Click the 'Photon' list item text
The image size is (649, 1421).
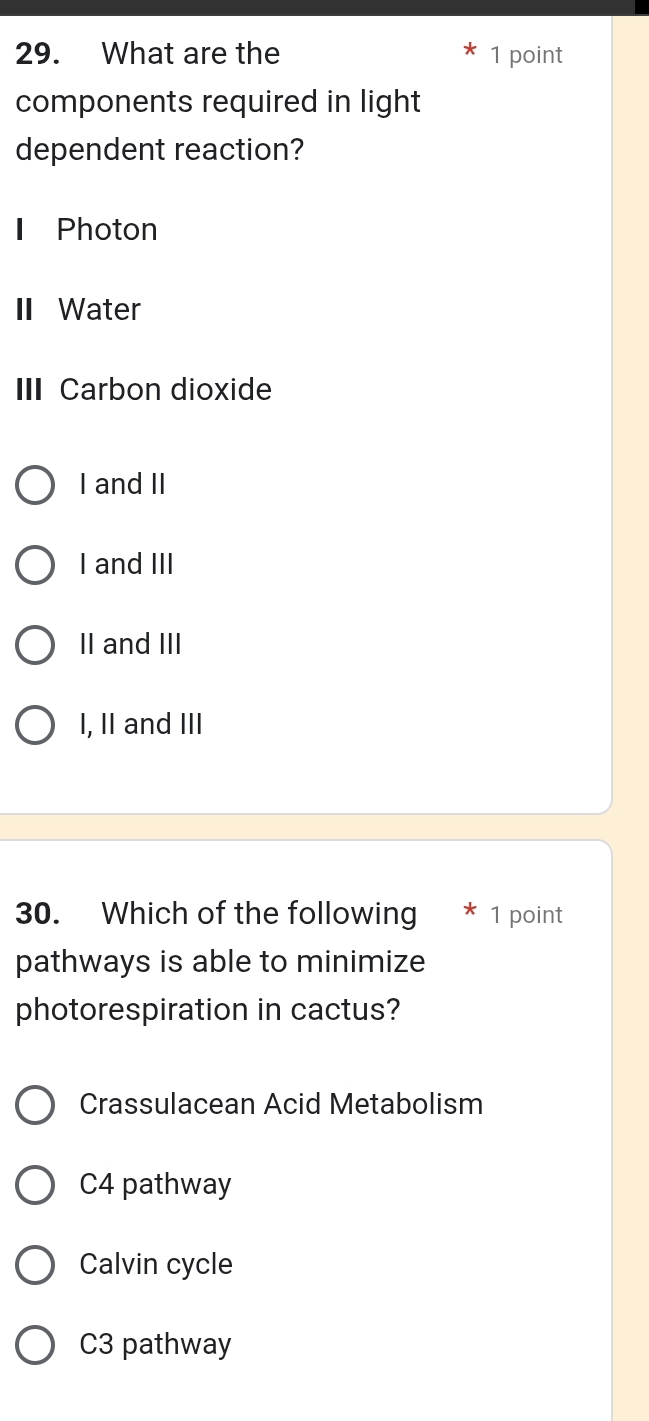point(106,230)
